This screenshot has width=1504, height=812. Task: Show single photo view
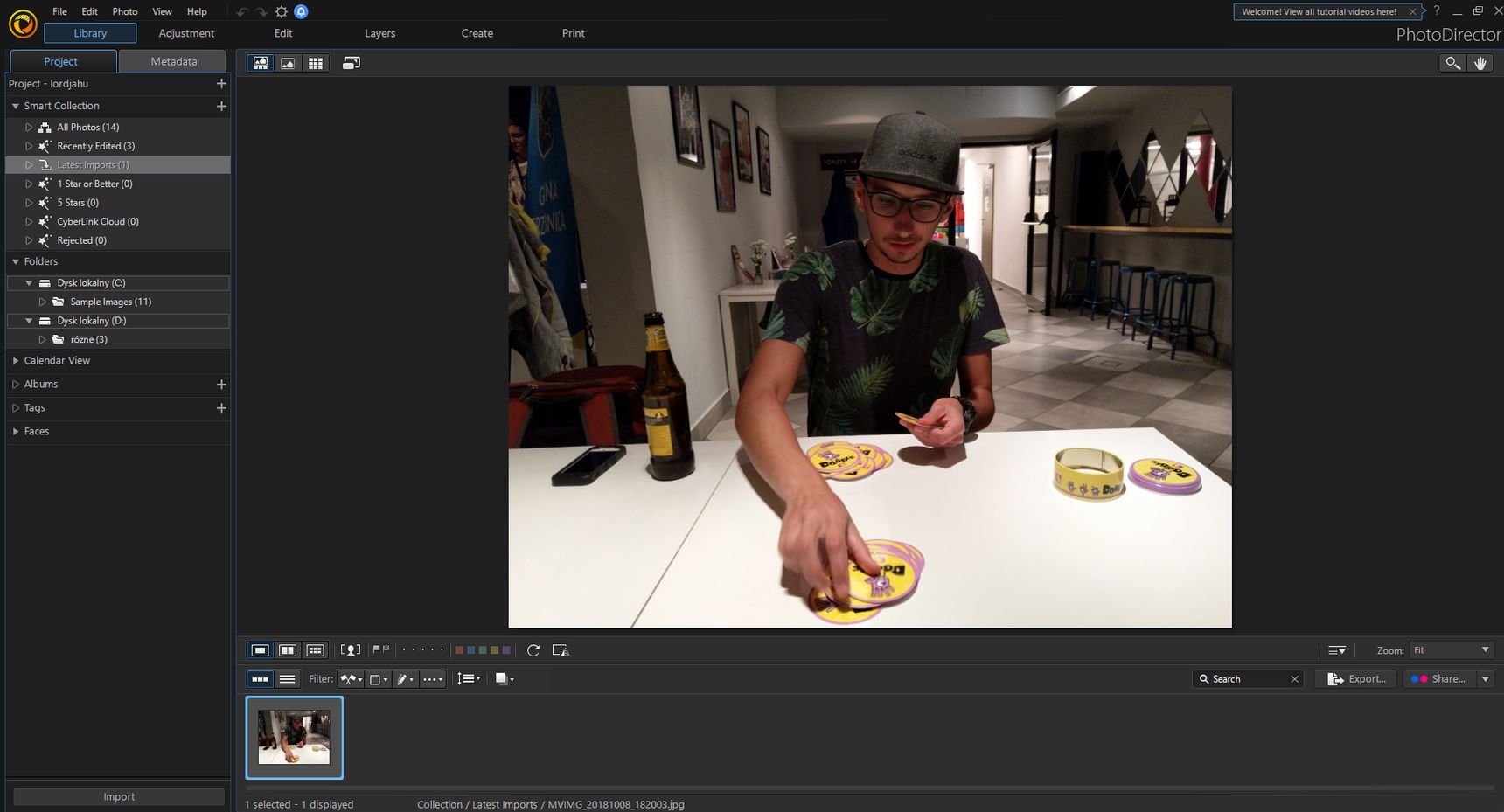click(x=260, y=650)
